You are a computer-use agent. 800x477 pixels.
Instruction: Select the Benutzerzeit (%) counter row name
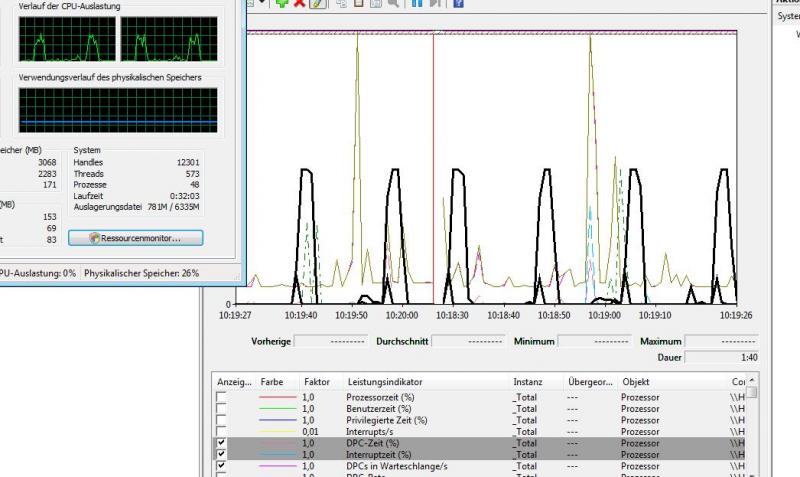coord(379,409)
